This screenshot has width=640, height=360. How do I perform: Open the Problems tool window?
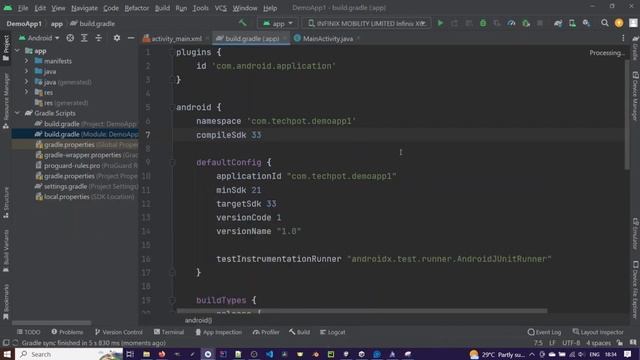click(67, 332)
